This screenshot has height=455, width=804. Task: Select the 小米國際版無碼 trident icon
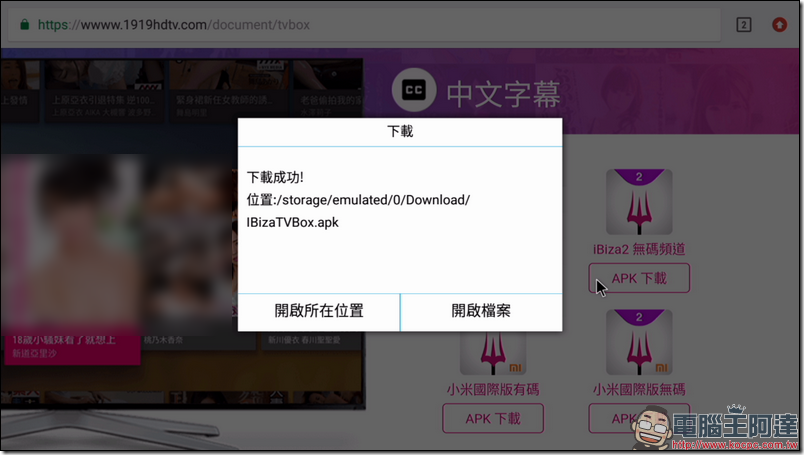(x=639, y=342)
